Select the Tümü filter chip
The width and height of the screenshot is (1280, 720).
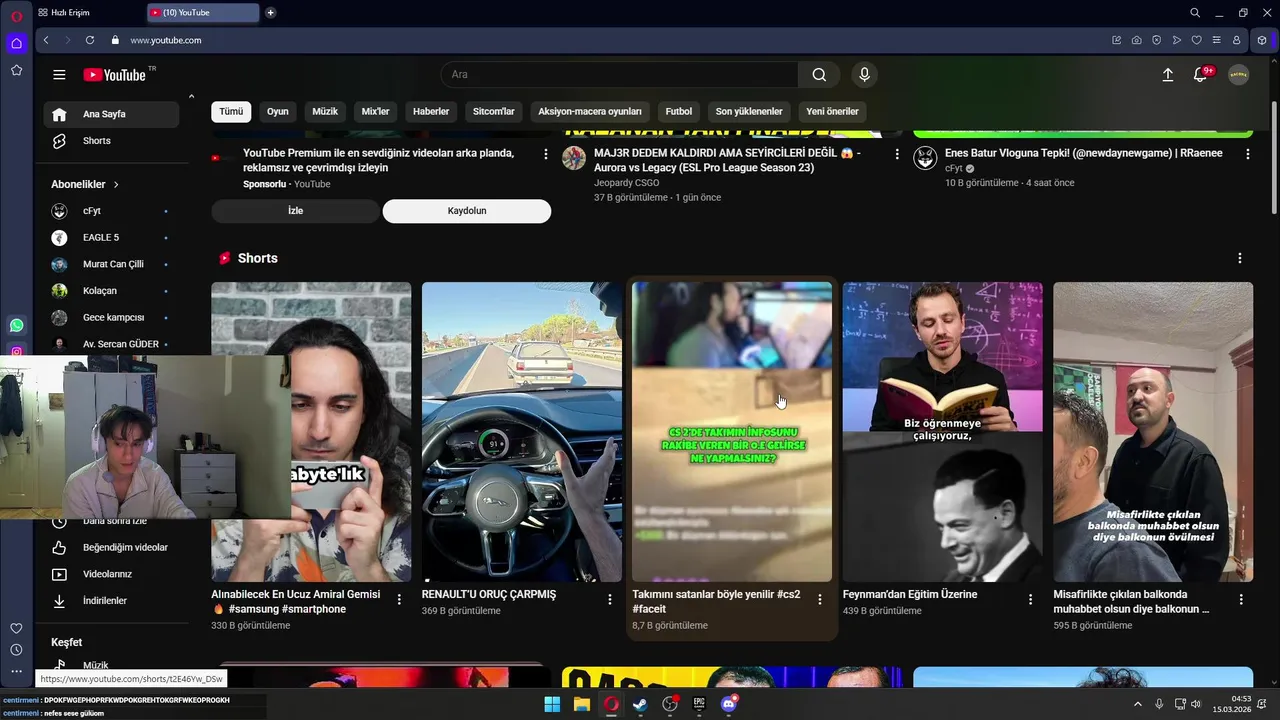click(231, 111)
